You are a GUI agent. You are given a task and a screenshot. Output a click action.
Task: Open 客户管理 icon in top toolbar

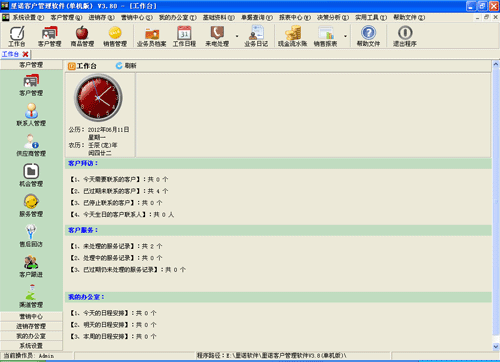(x=49, y=36)
